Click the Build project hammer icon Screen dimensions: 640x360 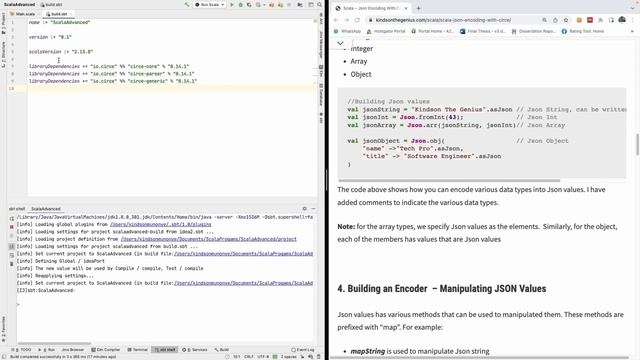coord(187,4)
